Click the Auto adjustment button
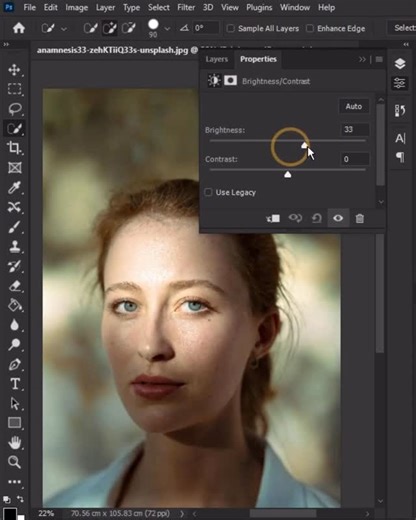416x520 pixels. click(354, 106)
